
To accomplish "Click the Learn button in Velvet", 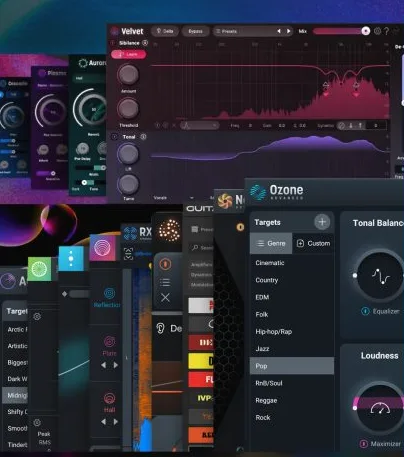I will (128, 54).
